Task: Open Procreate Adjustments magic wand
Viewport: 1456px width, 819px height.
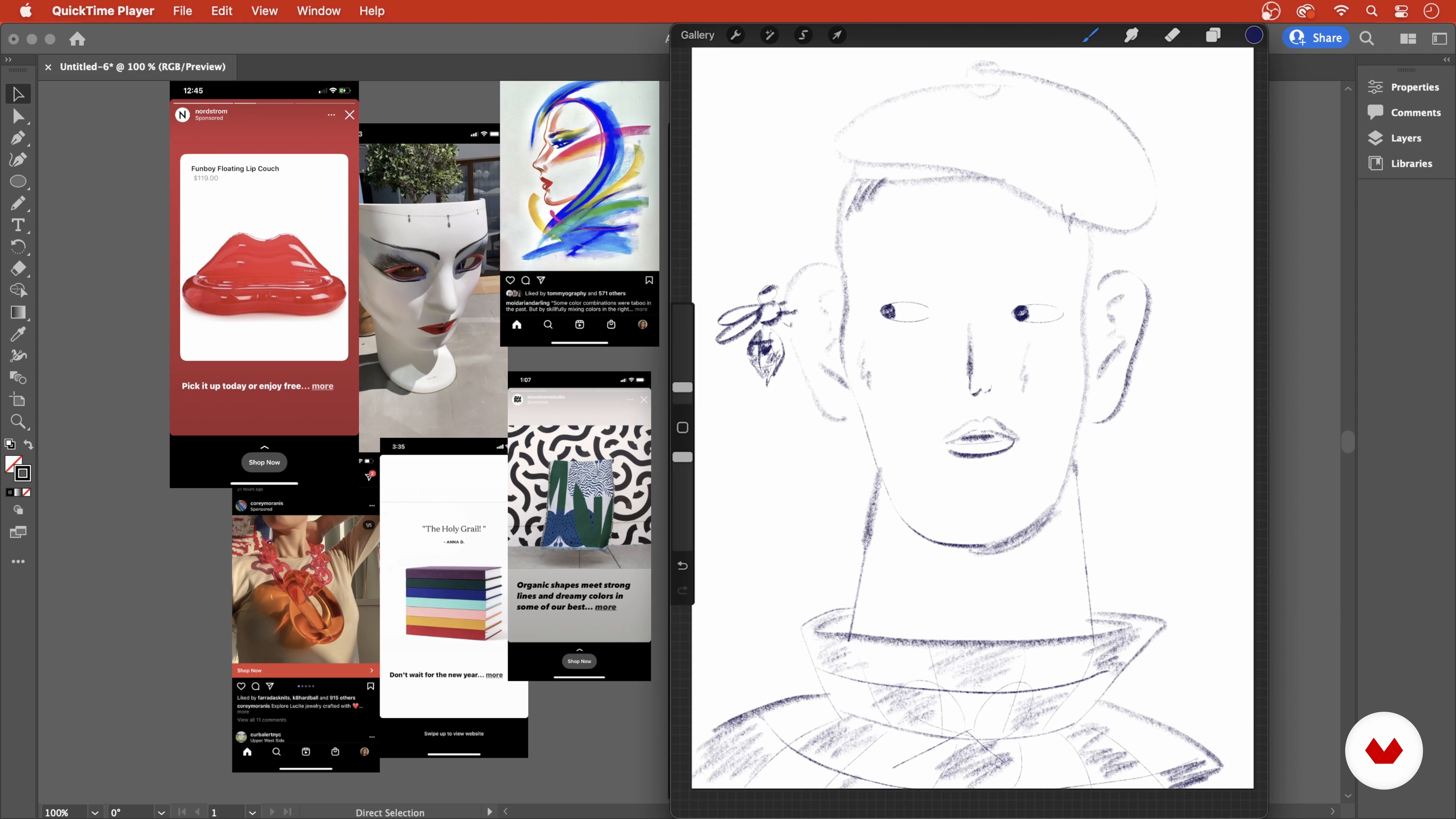Action: point(769,35)
